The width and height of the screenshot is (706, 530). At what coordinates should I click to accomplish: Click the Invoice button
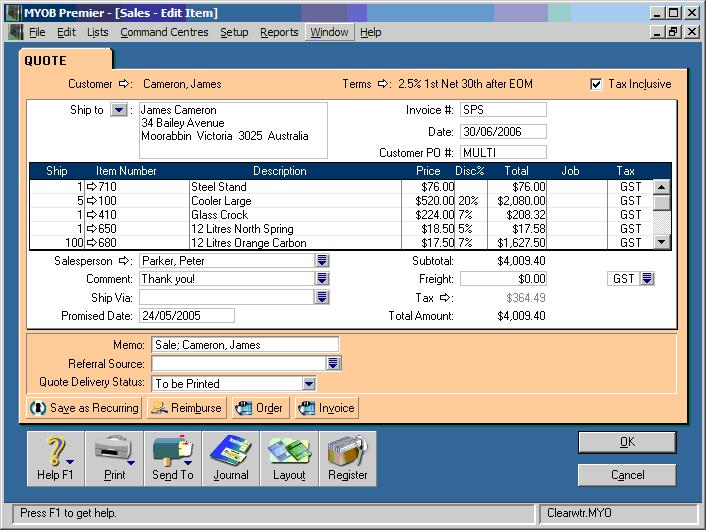coord(327,408)
